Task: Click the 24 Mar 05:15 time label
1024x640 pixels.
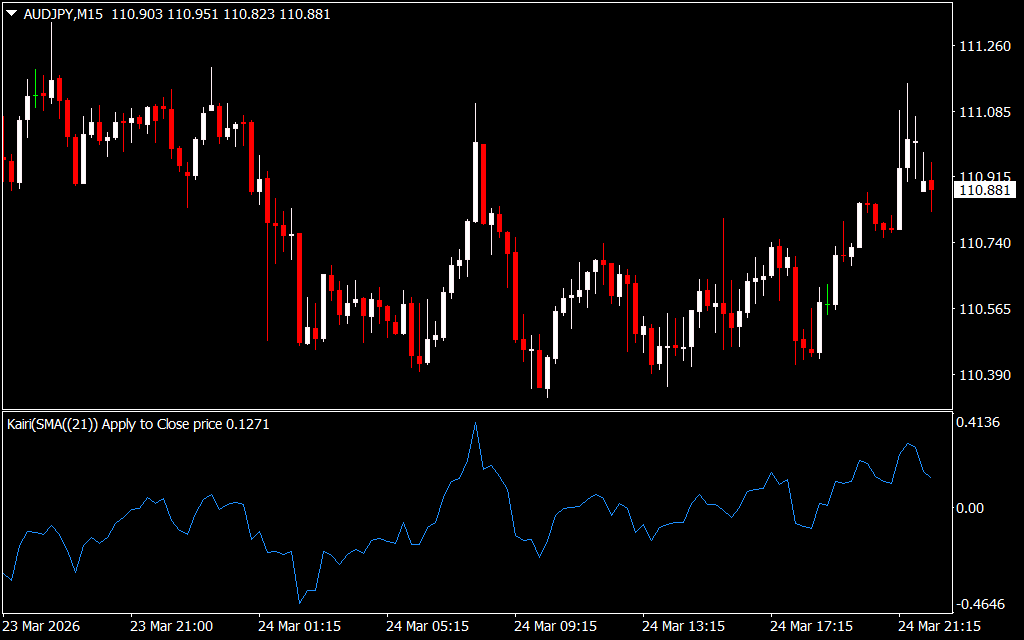Action: (427, 626)
